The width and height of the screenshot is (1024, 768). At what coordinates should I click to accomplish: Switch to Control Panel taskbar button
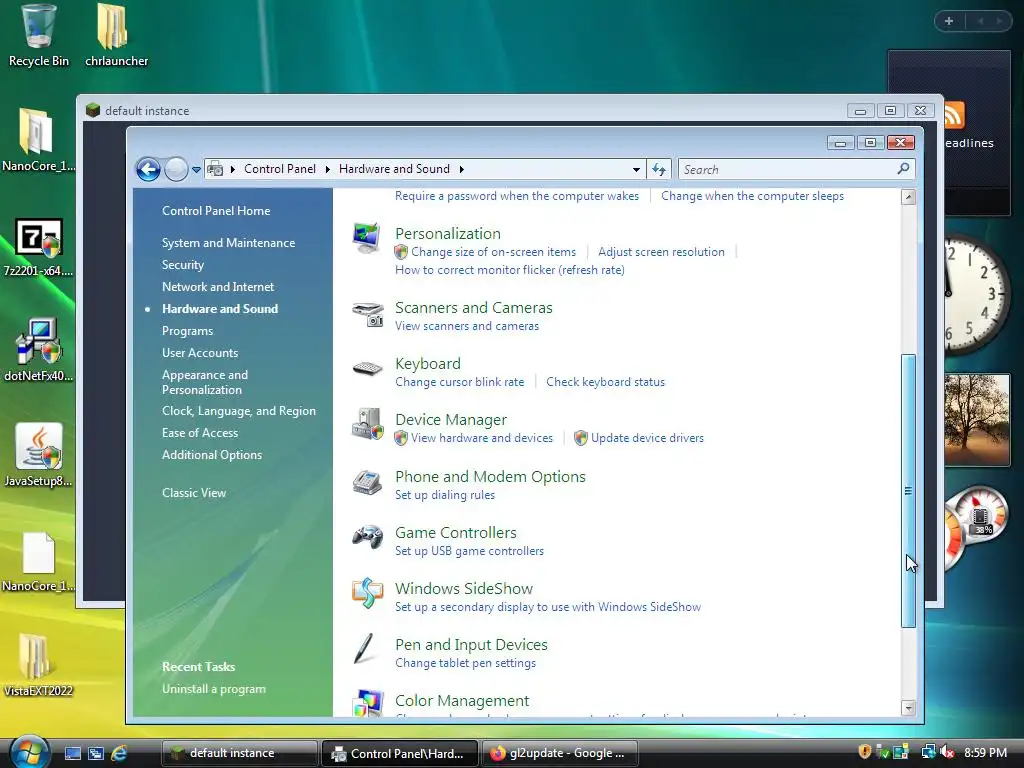400,753
